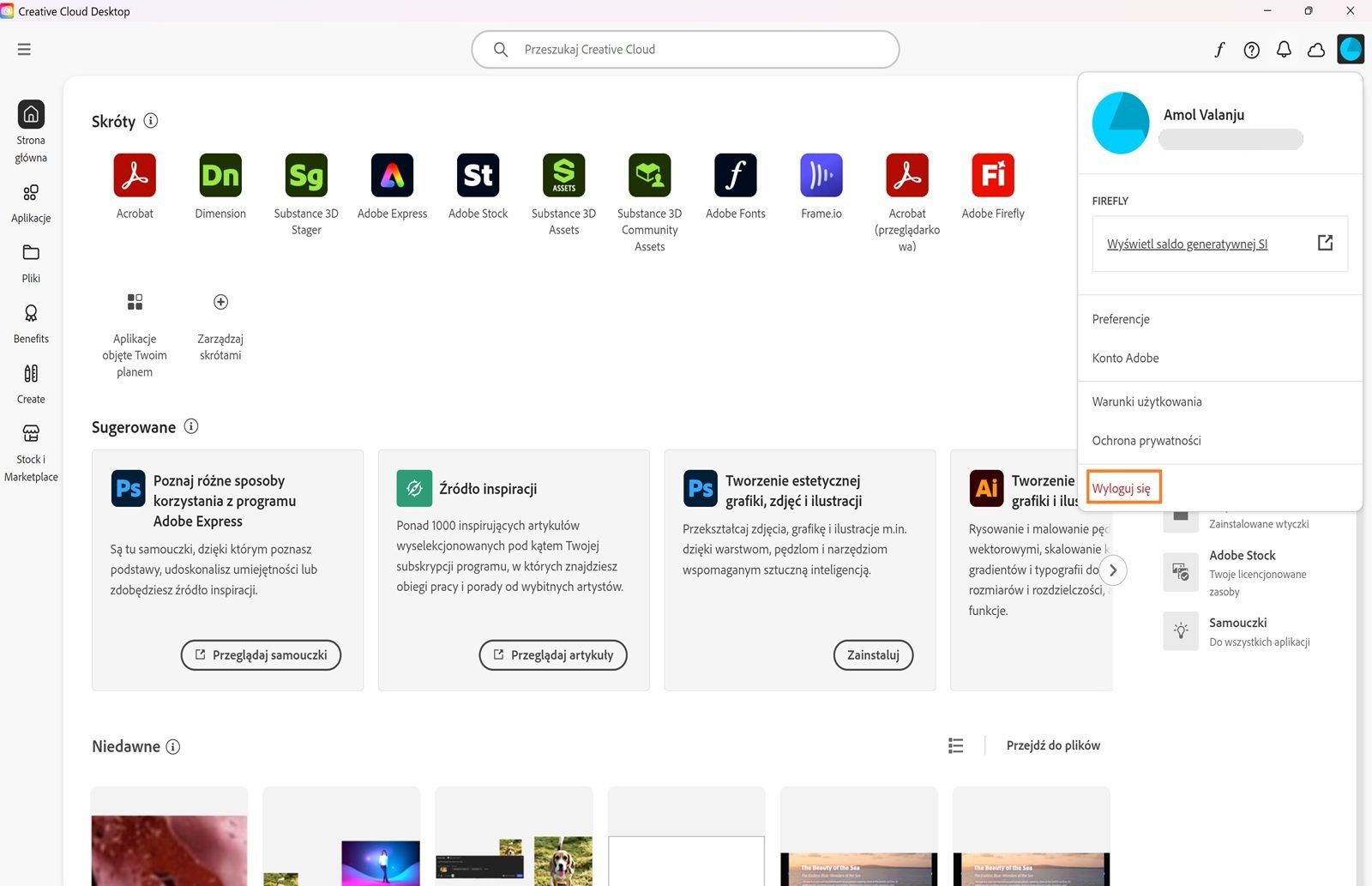Open cloud sync status icon
The width and height of the screenshot is (1372, 886).
click(1316, 50)
